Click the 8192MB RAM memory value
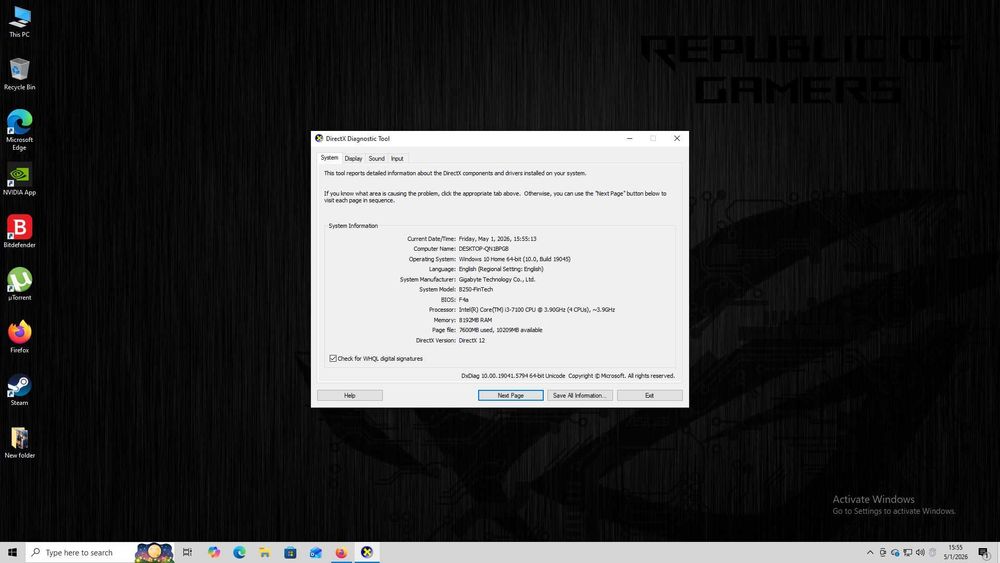The image size is (1000, 563). (475, 320)
